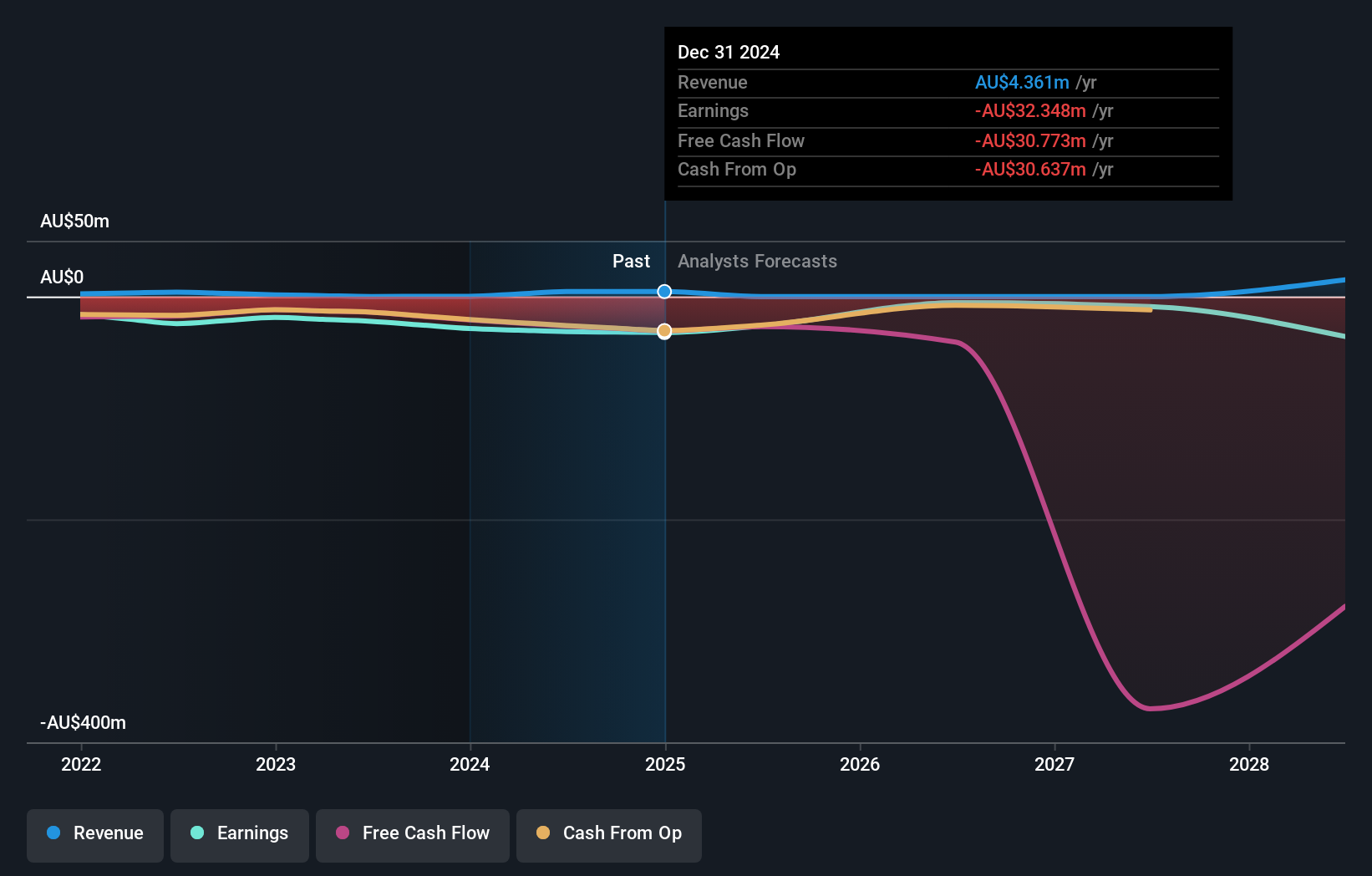1372x876 pixels.
Task: Click the -AU$32.348m earnings value
Action: [1030, 111]
